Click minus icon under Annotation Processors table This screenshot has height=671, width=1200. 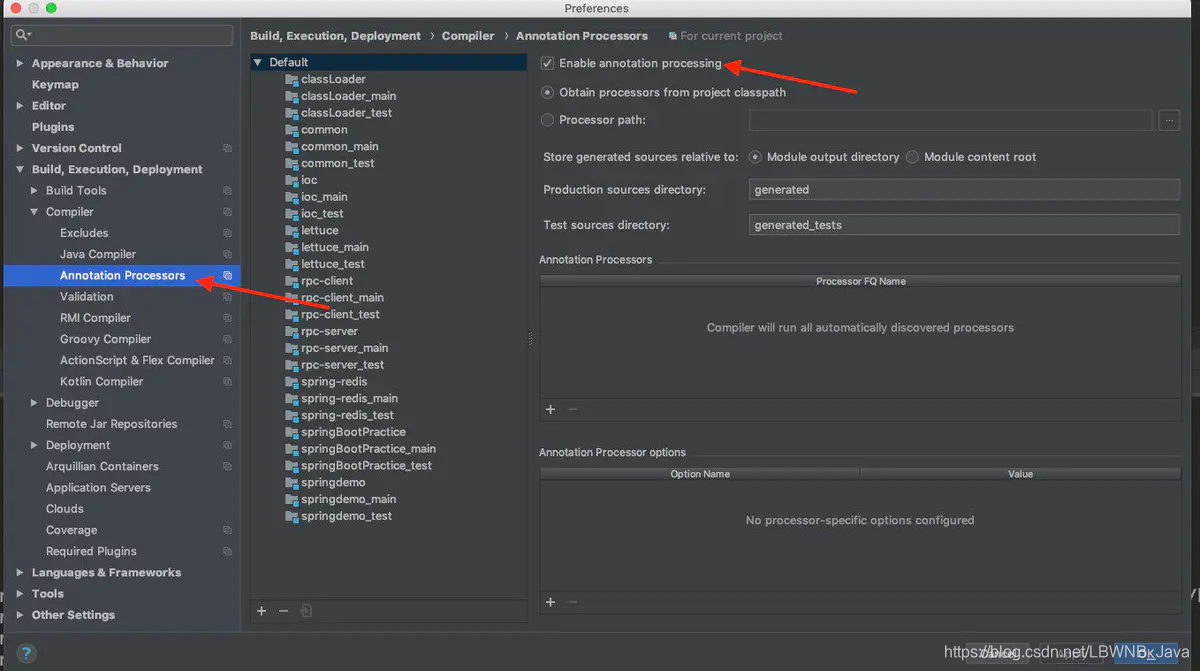(572, 409)
